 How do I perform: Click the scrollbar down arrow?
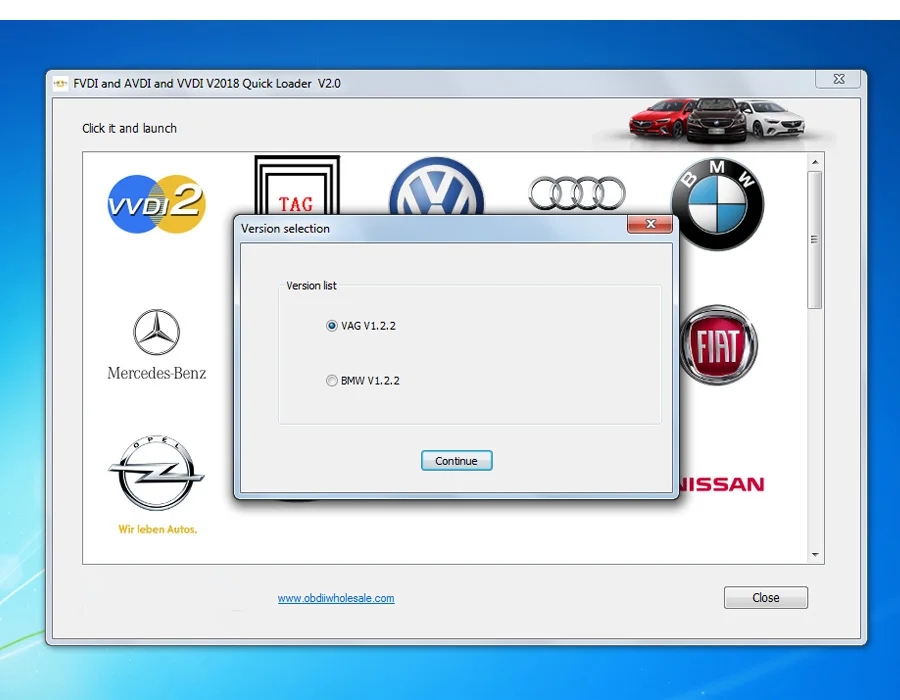[x=815, y=555]
